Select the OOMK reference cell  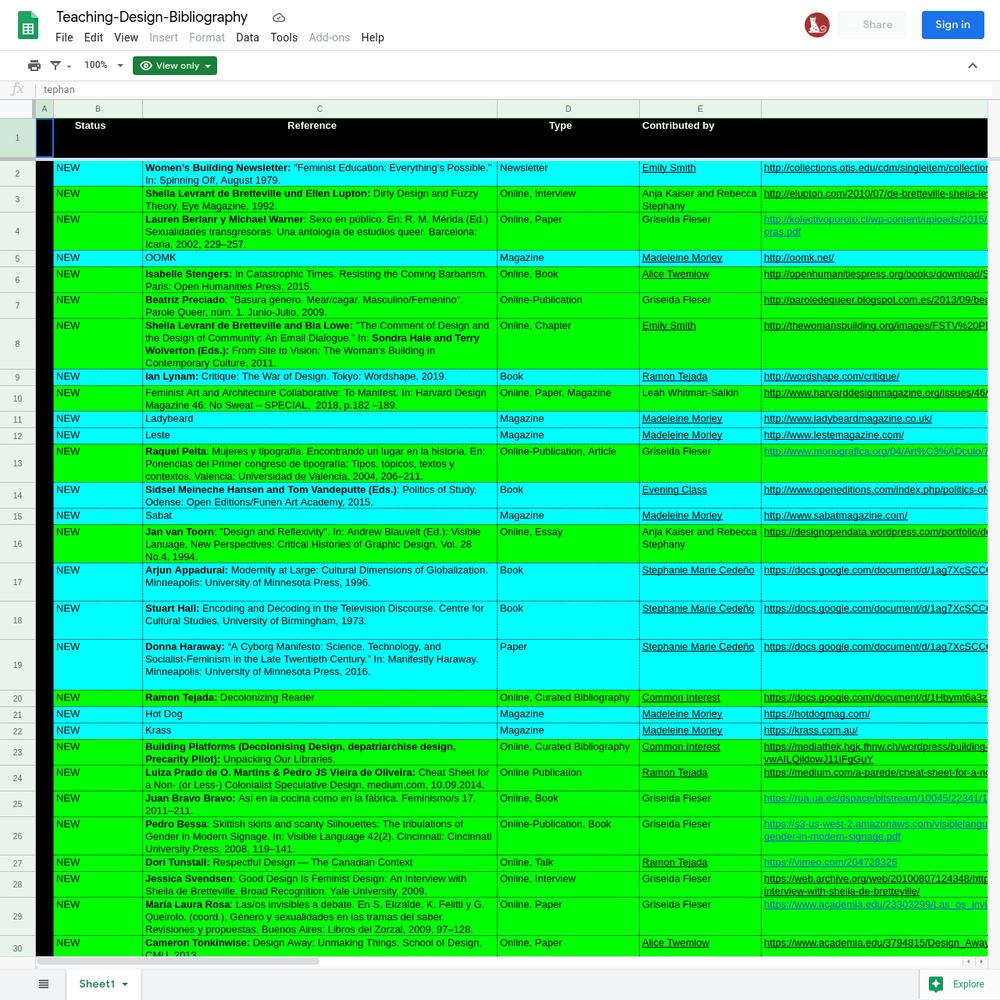click(320, 258)
